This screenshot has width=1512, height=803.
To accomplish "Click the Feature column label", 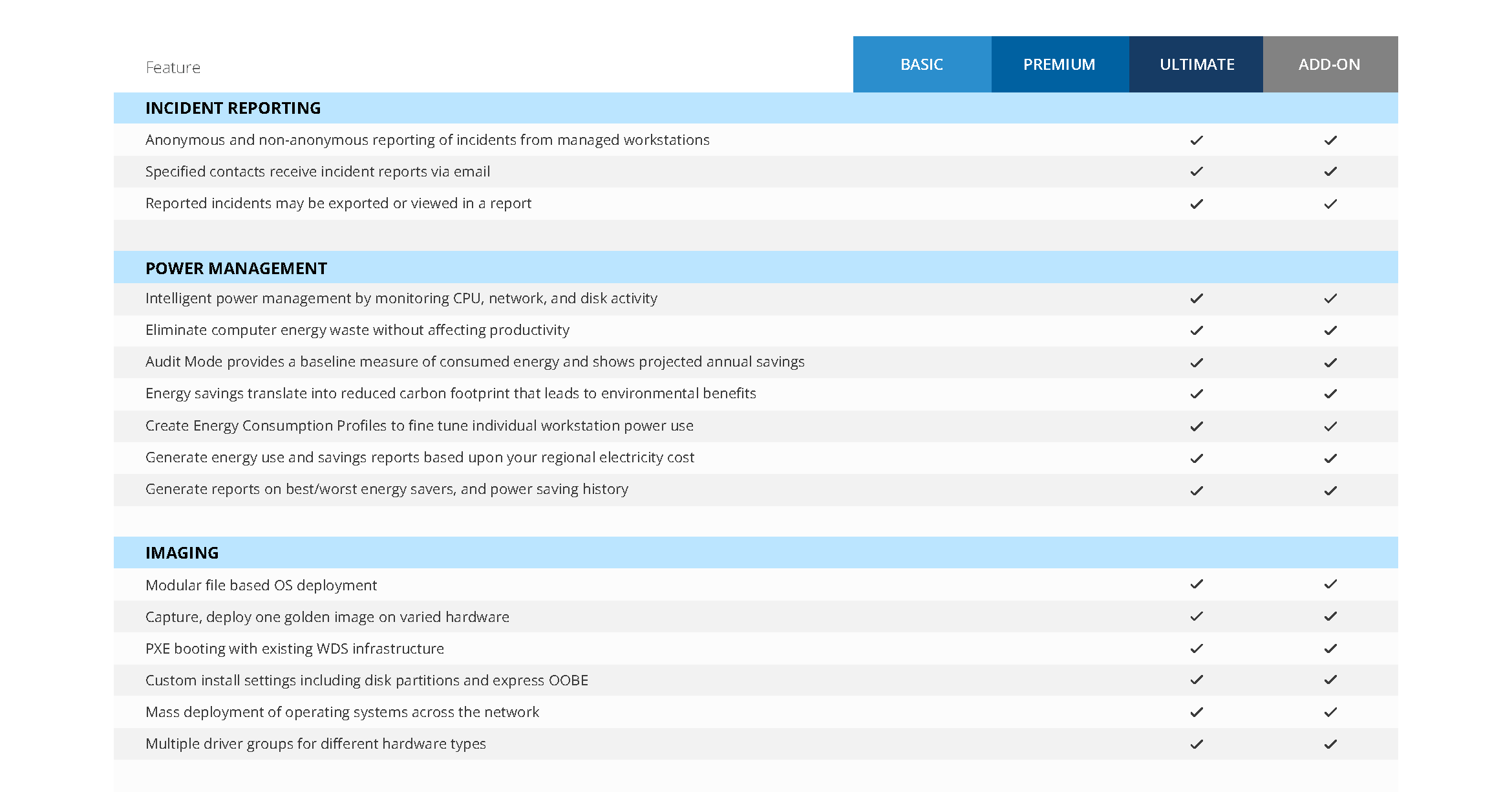I will (x=173, y=67).
